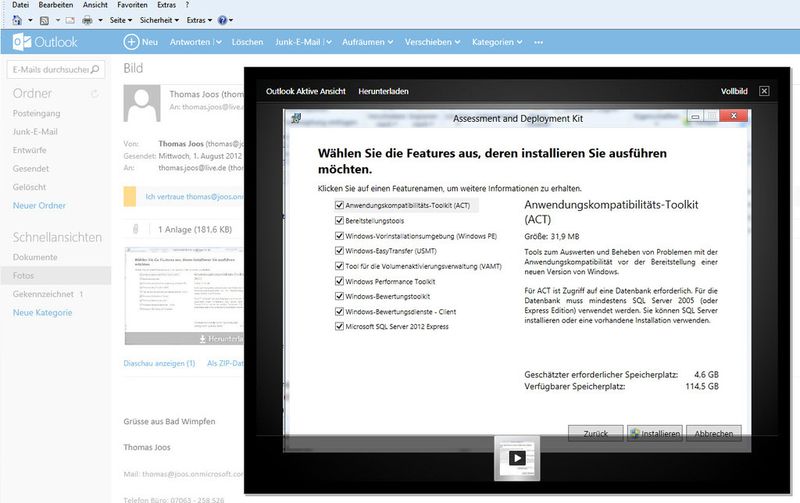
Task: Expand the Kategorien dropdown
Action: pos(519,42)
